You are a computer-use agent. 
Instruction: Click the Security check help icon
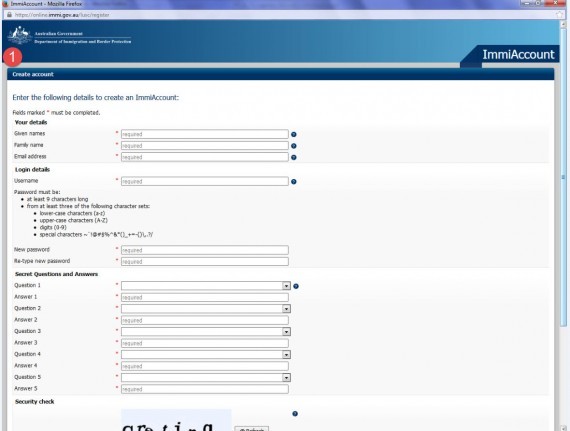click(x=295, y=414)
